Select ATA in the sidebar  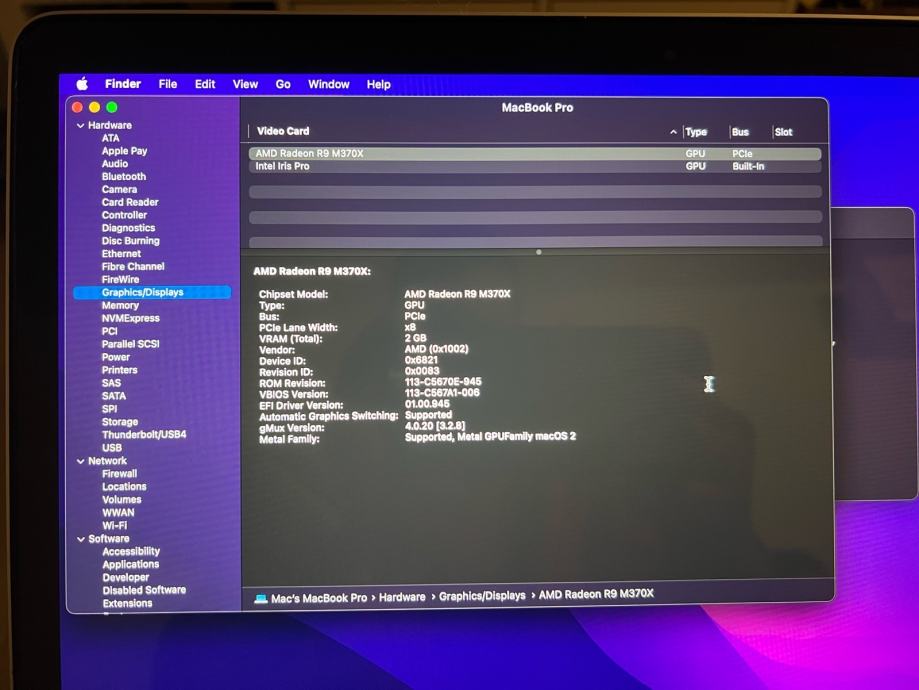pyautogui.click(x=110, y=138)
